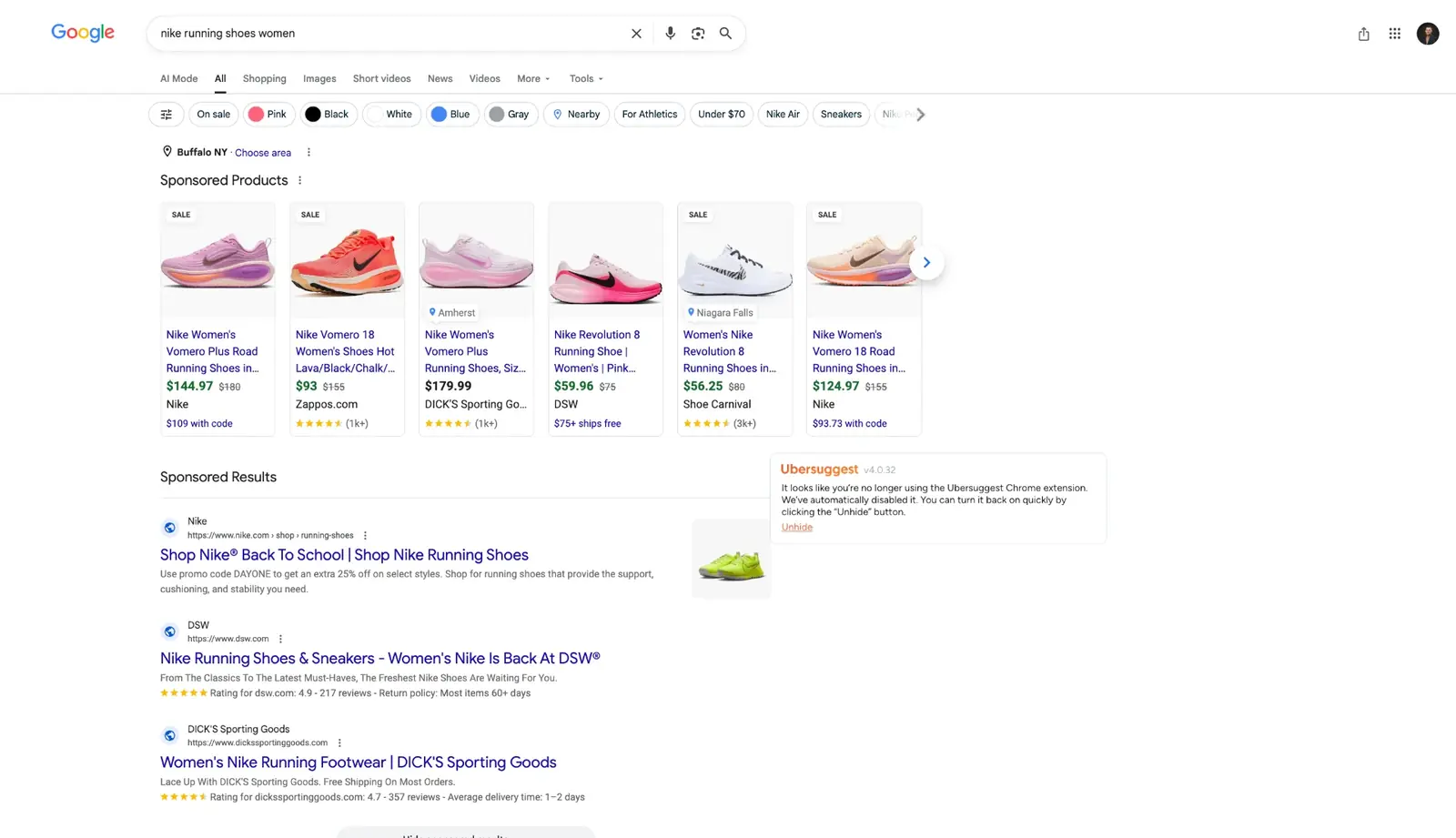Screen dimensions: 1456x838
Task: Select the Pink color filter
Action: (268, 115)
